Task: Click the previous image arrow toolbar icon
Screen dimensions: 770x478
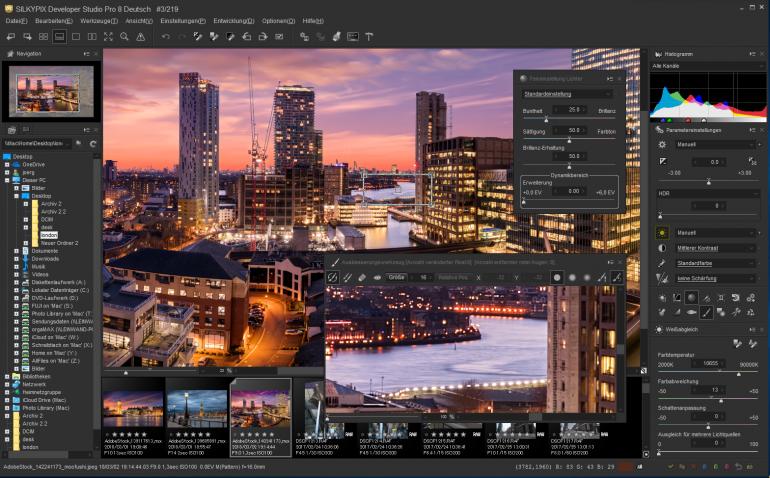Action: [x=11, y=37]
